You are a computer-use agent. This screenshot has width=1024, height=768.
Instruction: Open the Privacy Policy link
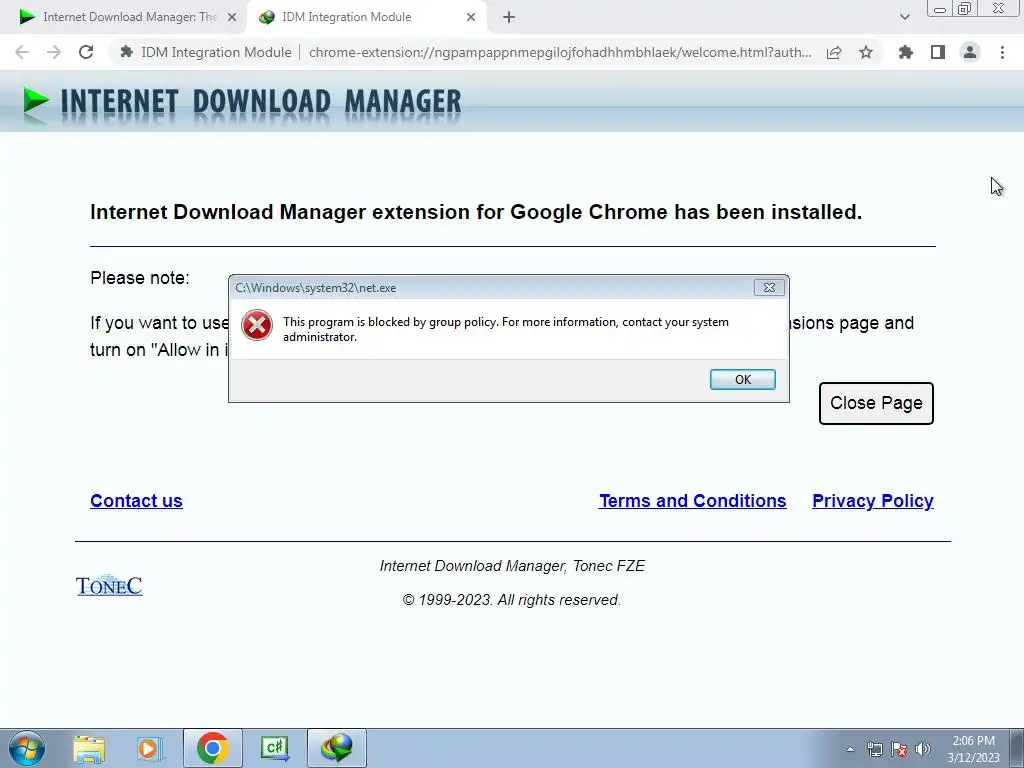tap(872, 501)
